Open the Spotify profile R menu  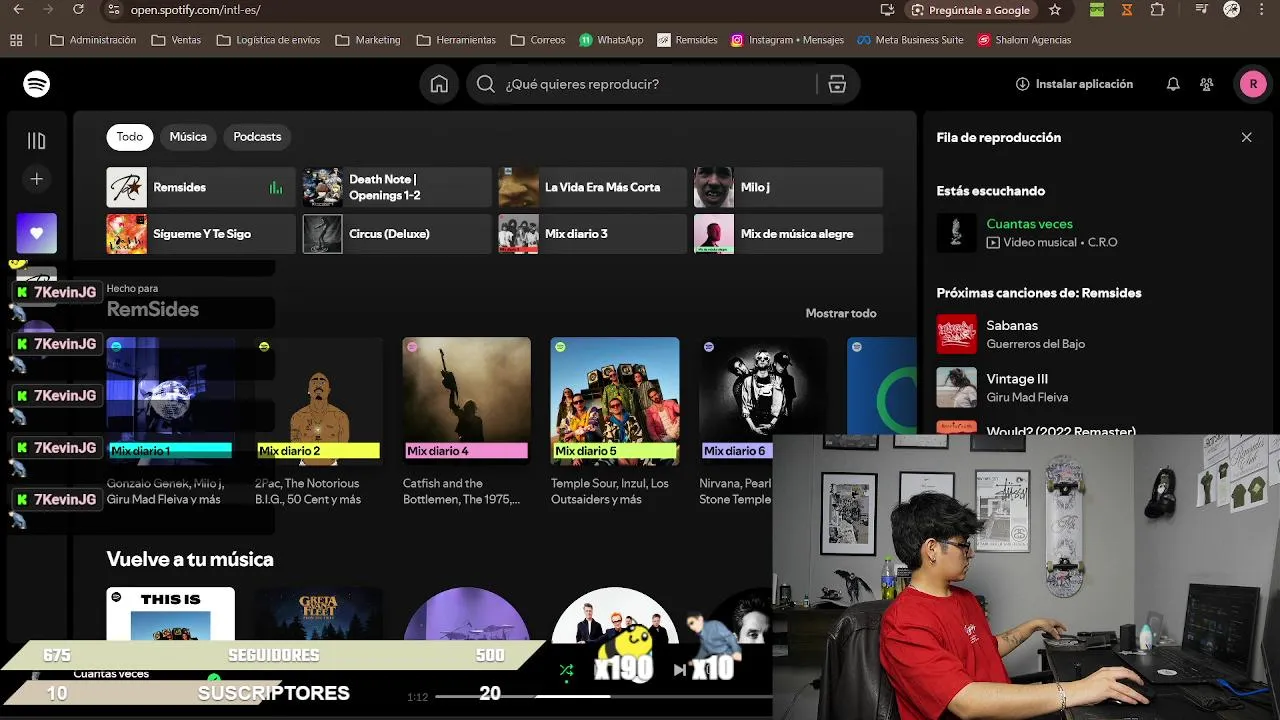point(1253,84)
